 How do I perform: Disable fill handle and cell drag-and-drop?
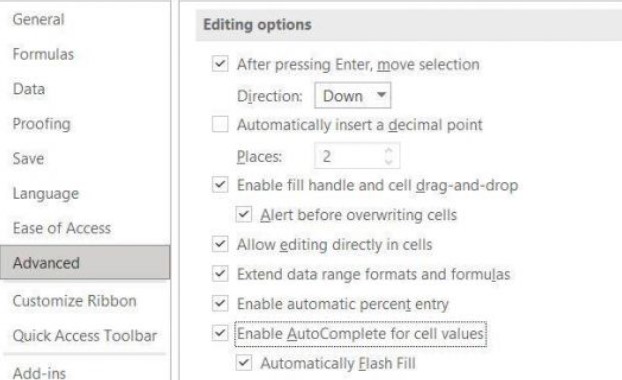tap(220, 185)
